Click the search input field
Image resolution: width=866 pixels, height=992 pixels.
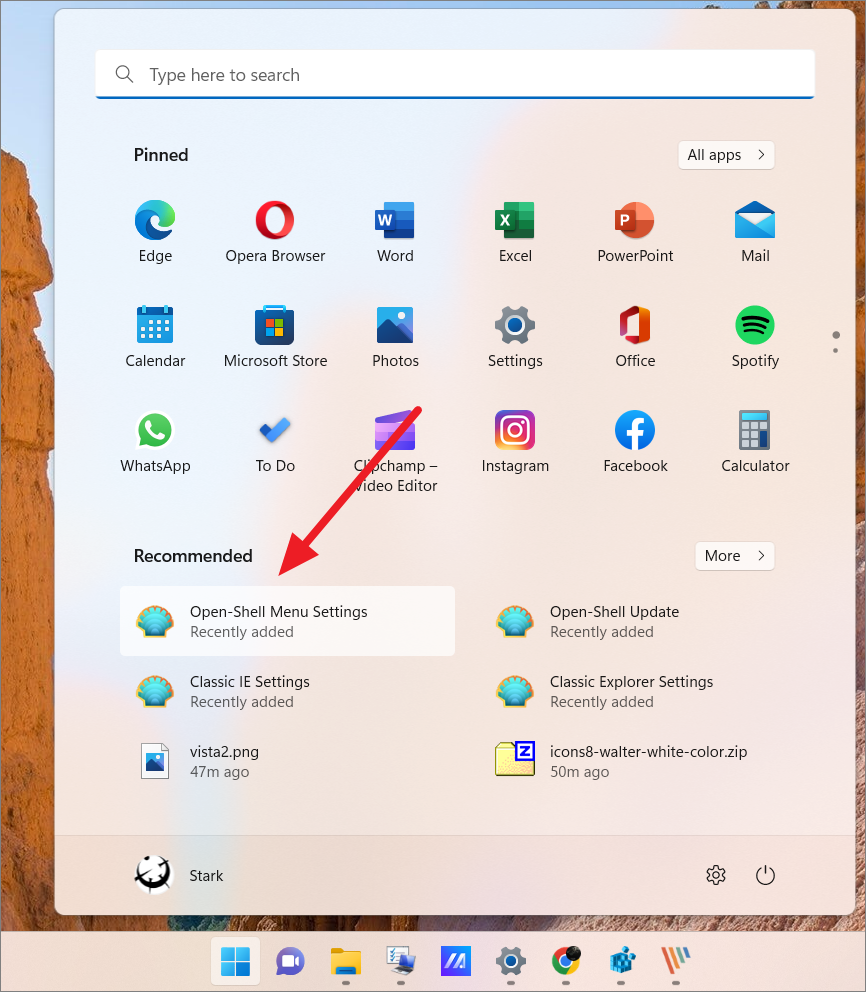454,74
